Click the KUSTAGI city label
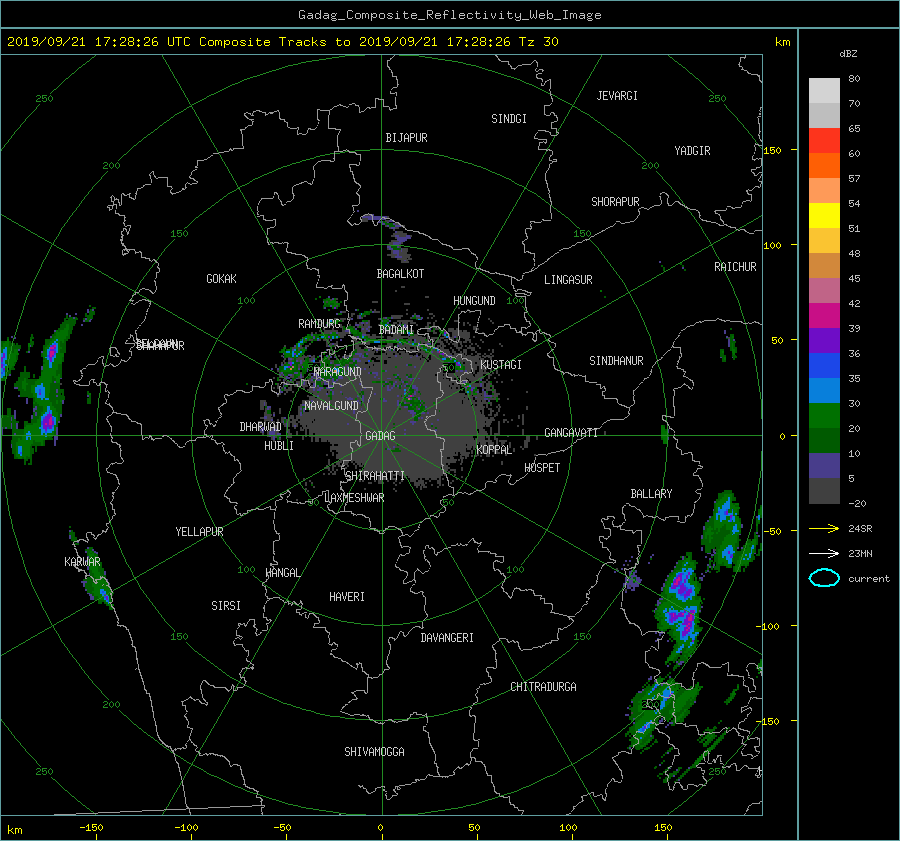Viewport: 900px width, 841px height. point(501,365)
